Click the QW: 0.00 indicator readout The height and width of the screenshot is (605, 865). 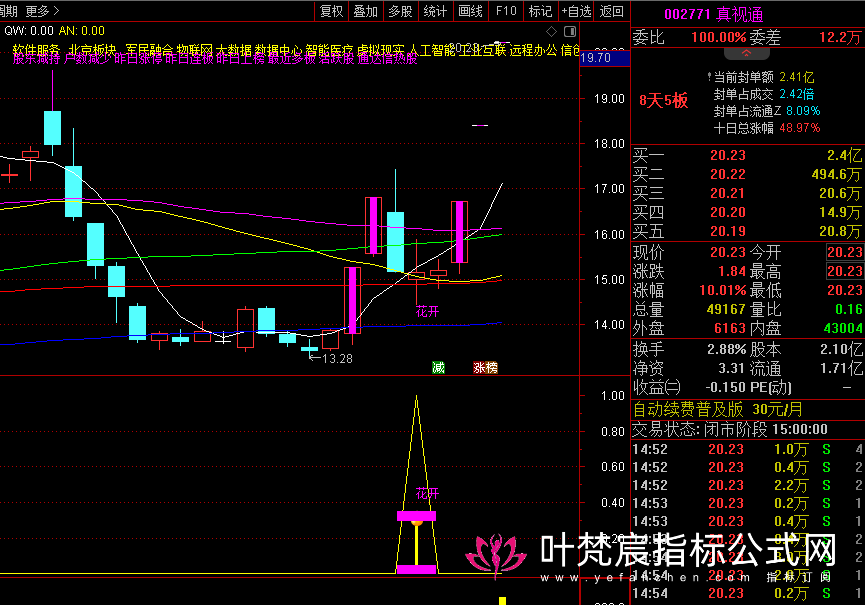29,31
